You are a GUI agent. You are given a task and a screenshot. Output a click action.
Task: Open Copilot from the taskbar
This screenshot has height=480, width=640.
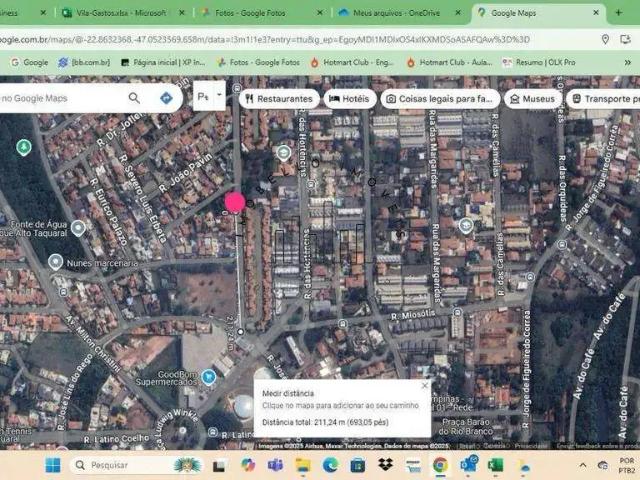click(x=248, y=465)
